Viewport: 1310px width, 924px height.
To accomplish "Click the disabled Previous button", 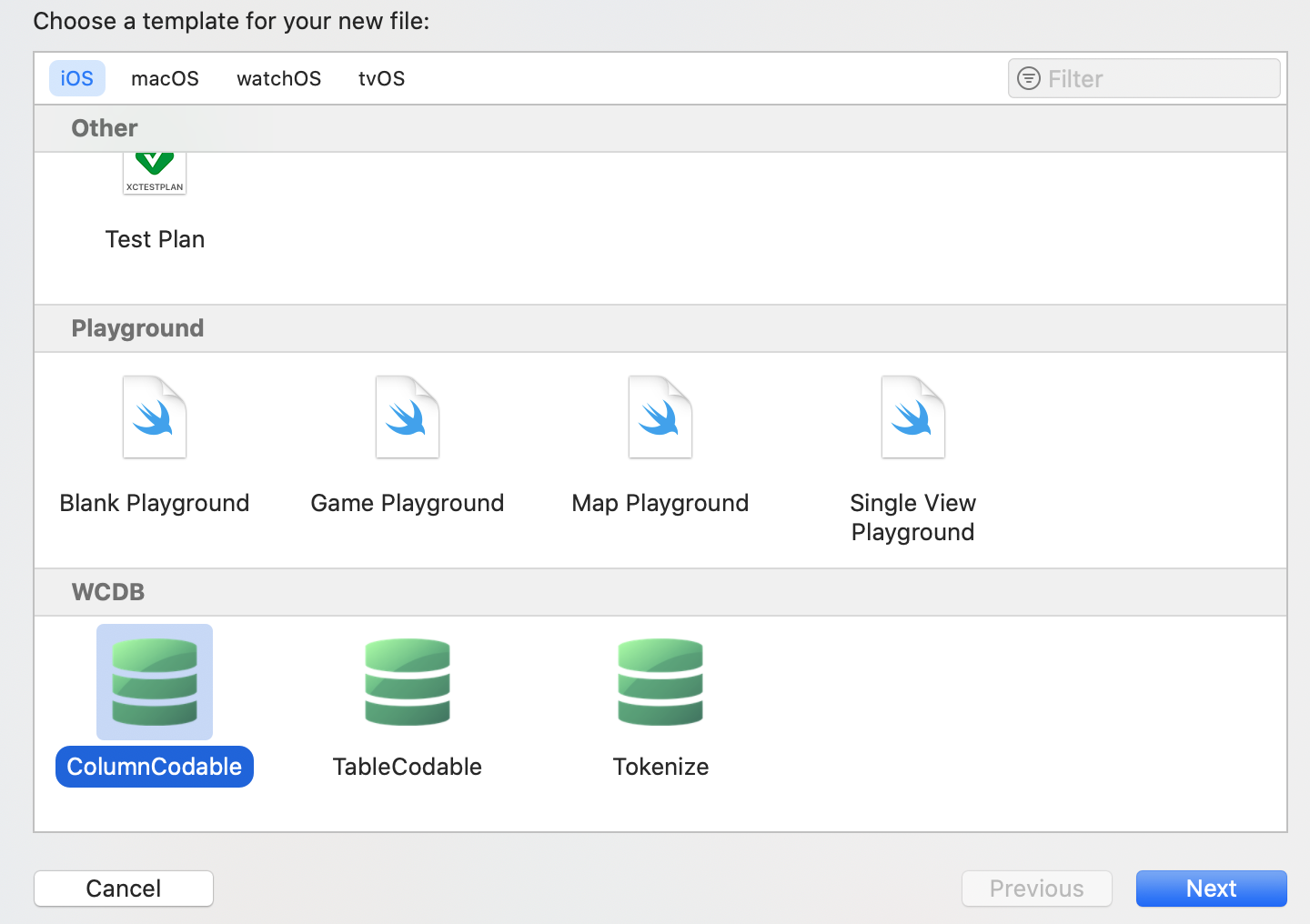I will [1037, 889].
